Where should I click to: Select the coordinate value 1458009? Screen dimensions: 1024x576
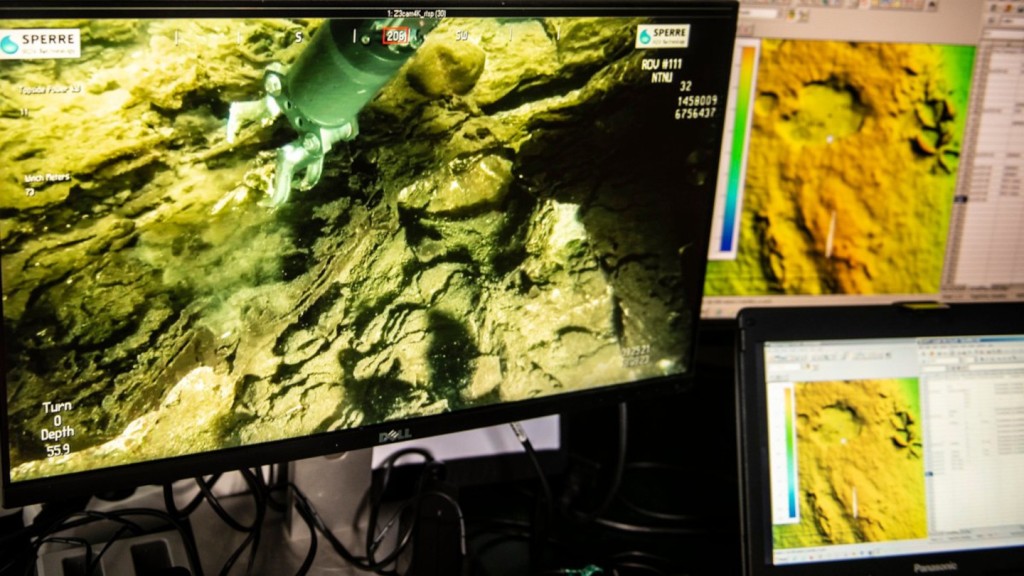tap(697, 101)
